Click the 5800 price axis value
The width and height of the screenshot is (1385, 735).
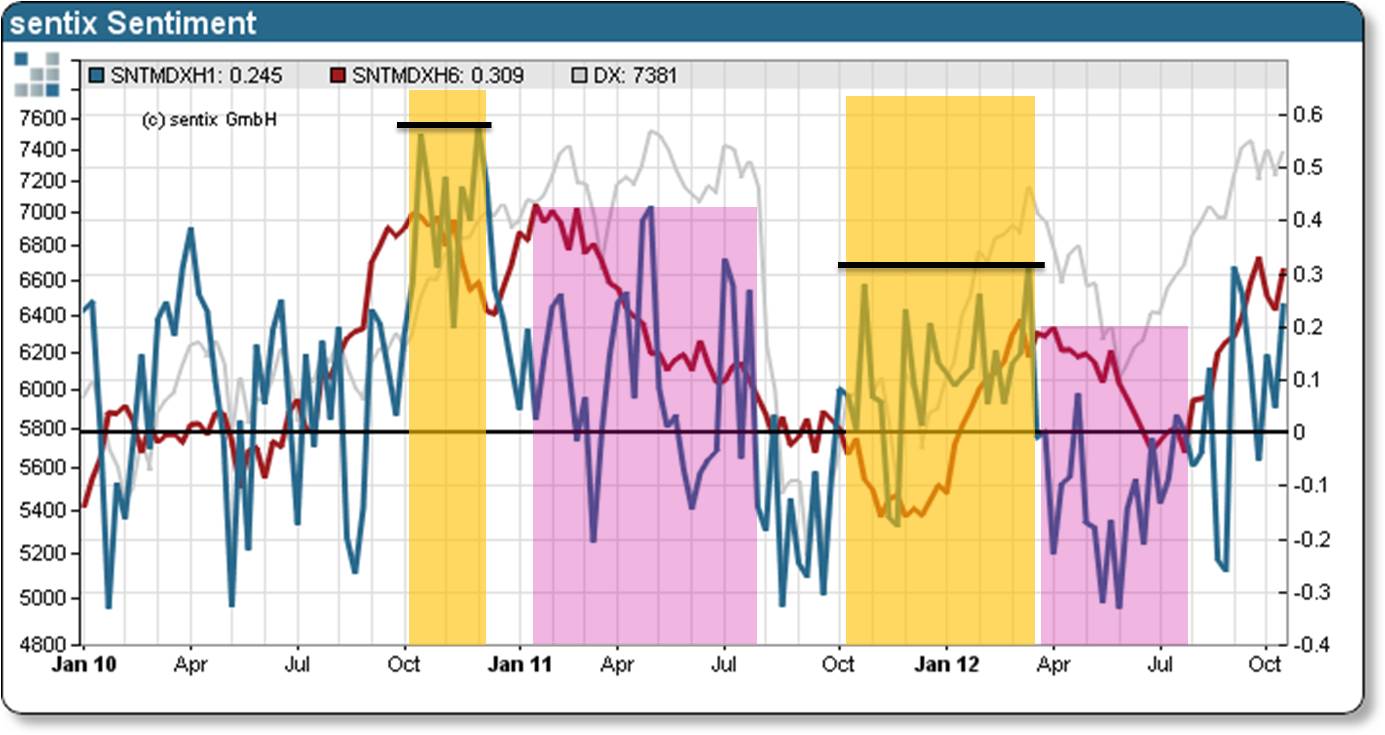pyautogui.click(x=41, y=430)
